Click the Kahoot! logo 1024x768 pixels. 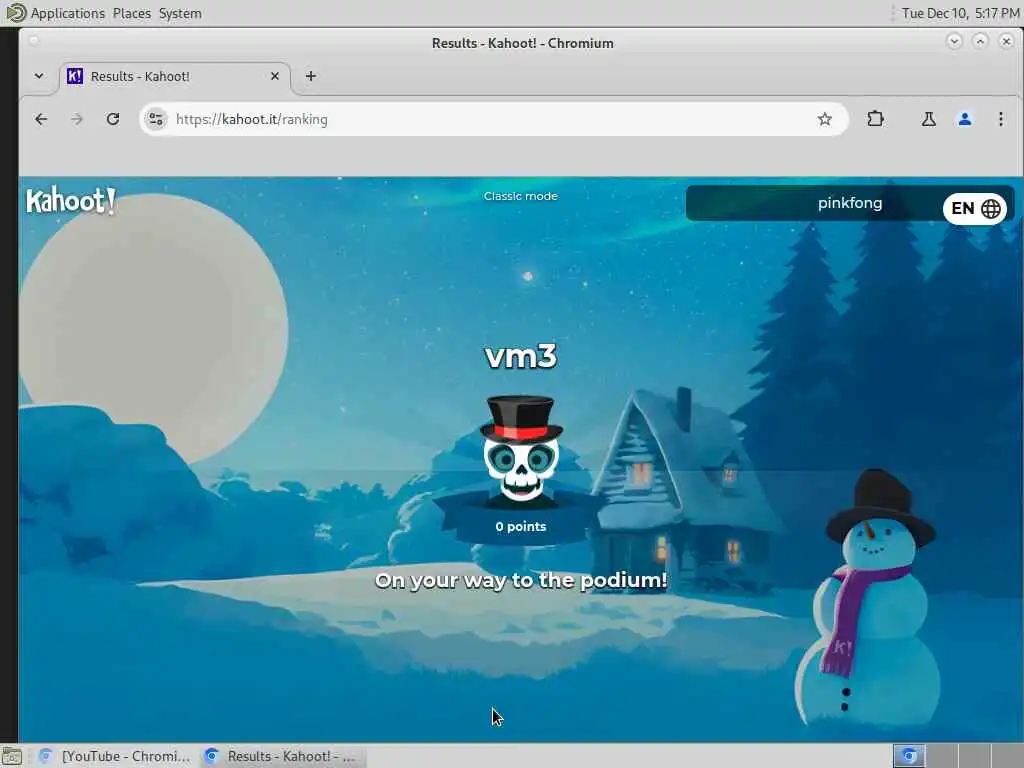(71, 200)
